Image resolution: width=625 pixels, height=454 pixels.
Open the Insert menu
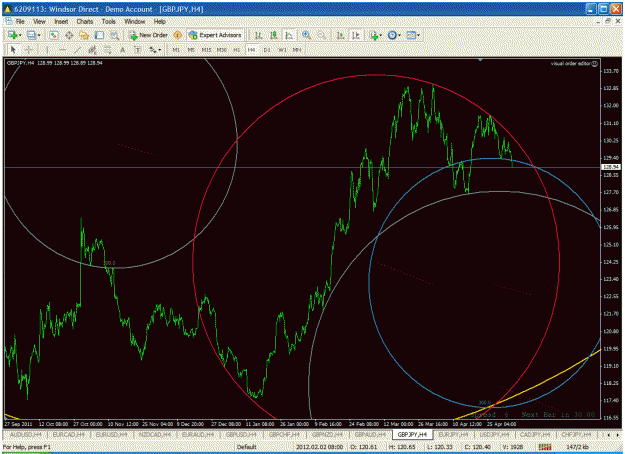click(x=61, y=22)
